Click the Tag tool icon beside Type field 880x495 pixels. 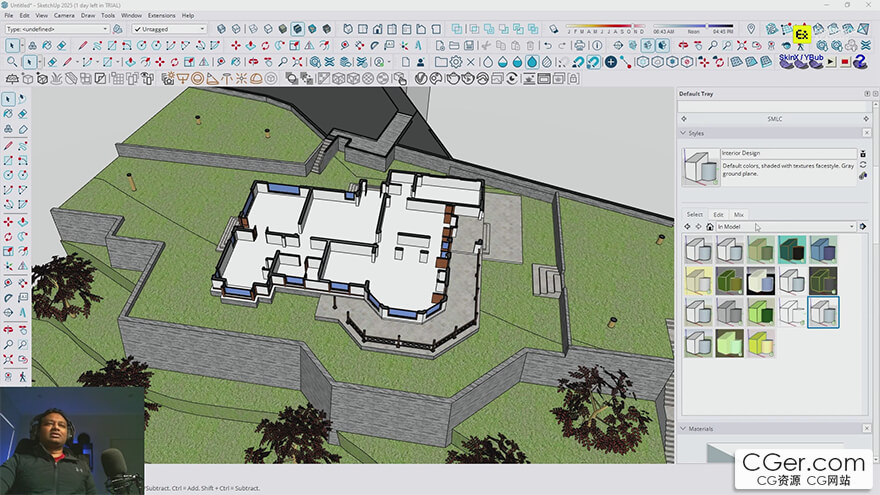click(117, 29)
